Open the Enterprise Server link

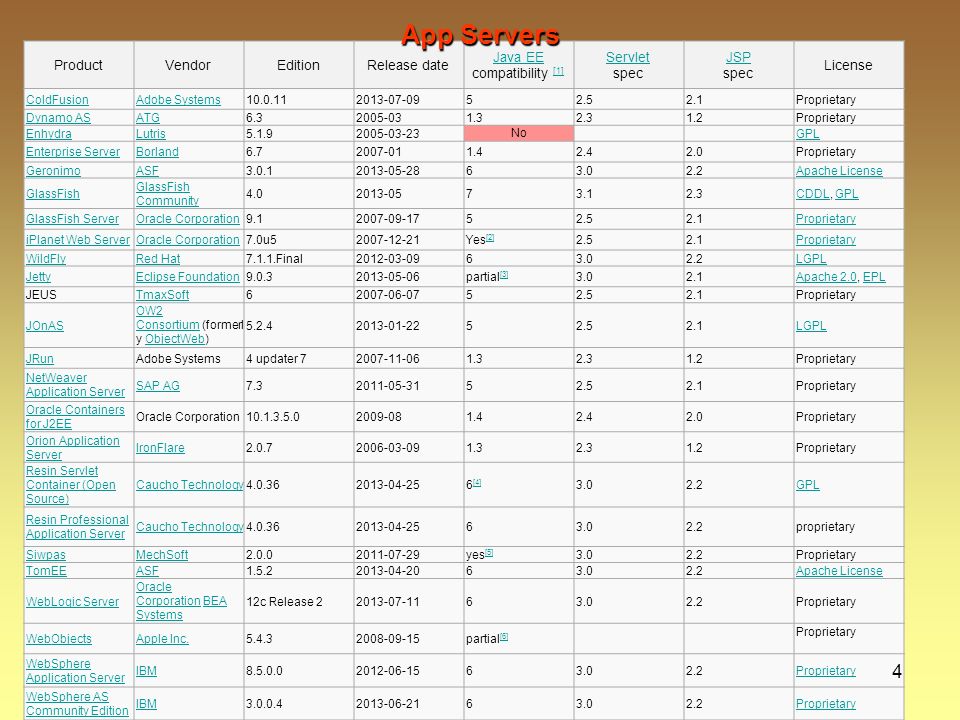73,152
